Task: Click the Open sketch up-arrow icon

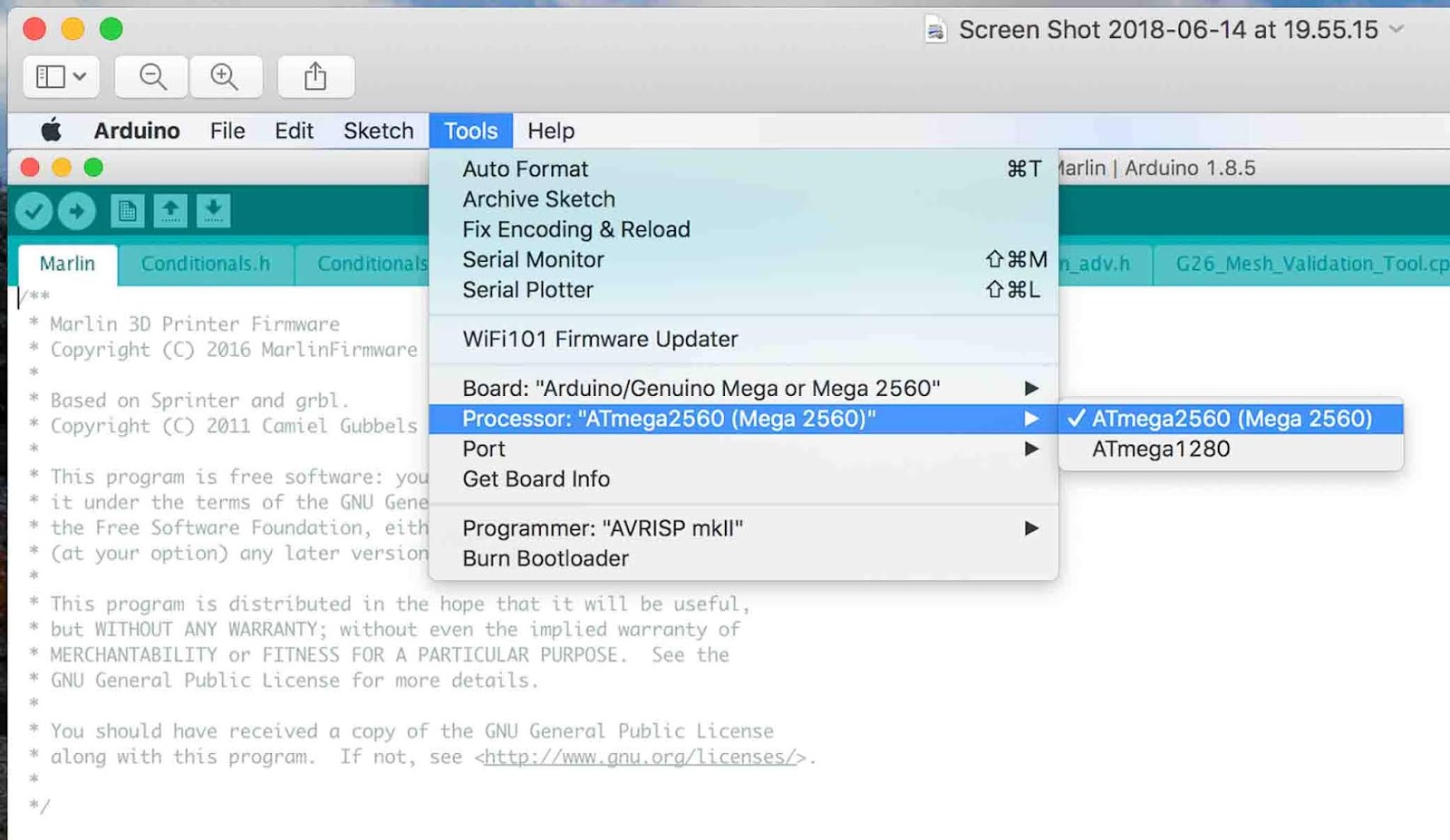Action: (x=170, y=211)
